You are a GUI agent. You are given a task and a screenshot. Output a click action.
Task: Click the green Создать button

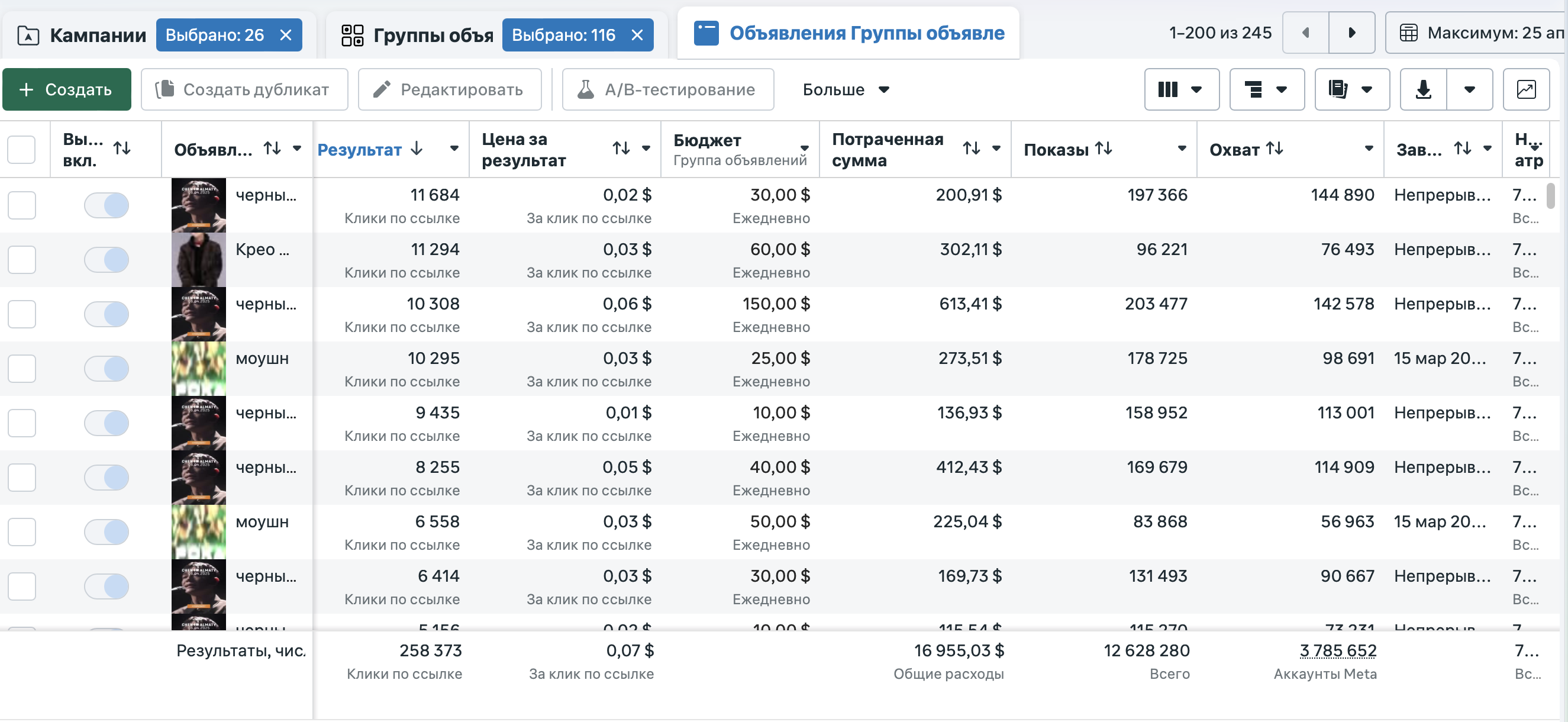coord(66,89)
